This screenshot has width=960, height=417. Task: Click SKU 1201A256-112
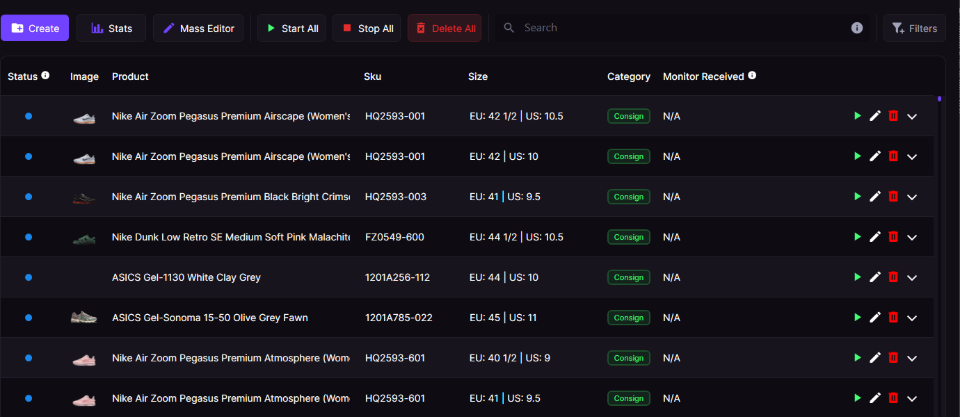point(397,277)
